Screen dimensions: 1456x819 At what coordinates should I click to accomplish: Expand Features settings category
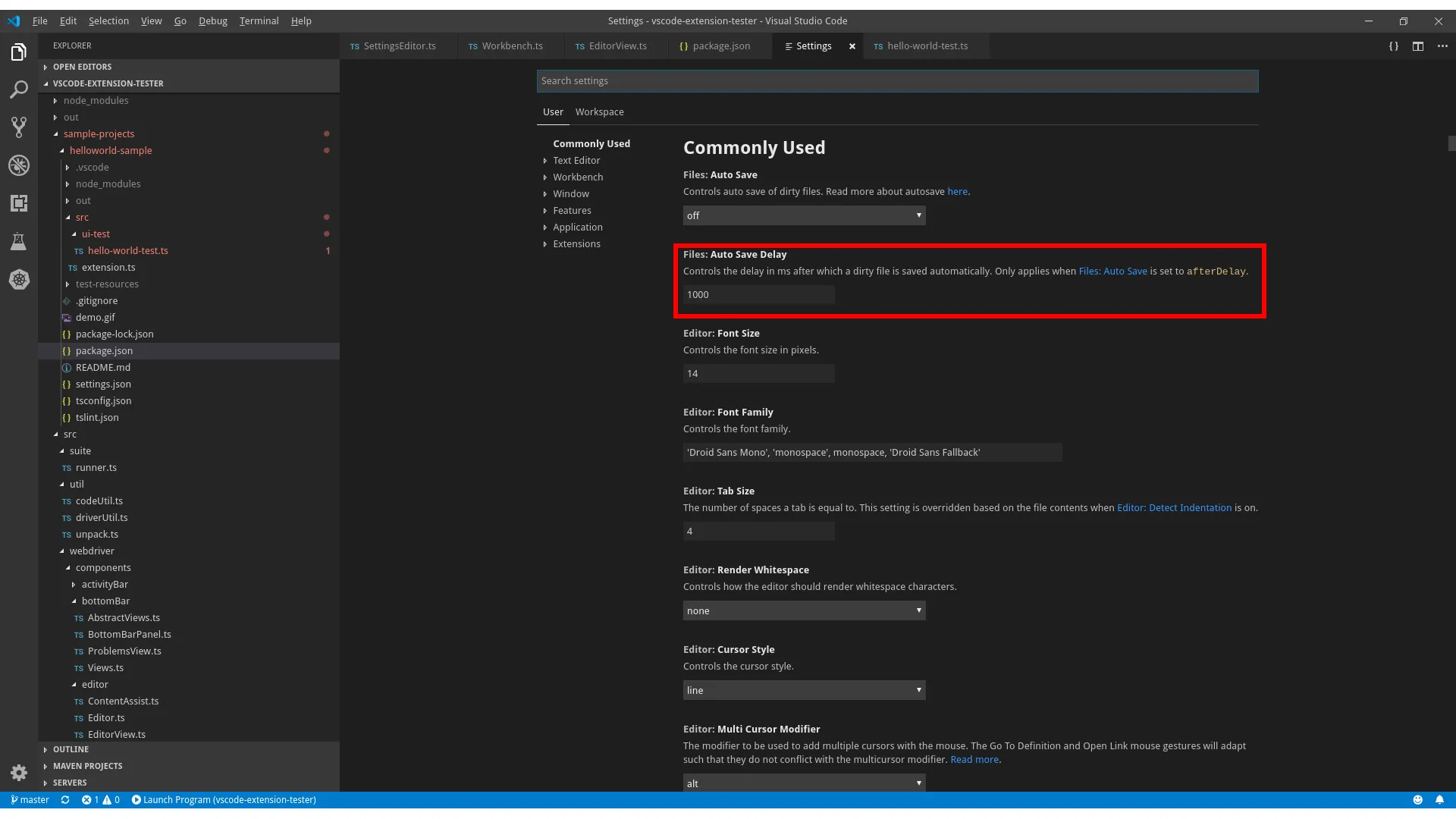(x=572, y=211)
